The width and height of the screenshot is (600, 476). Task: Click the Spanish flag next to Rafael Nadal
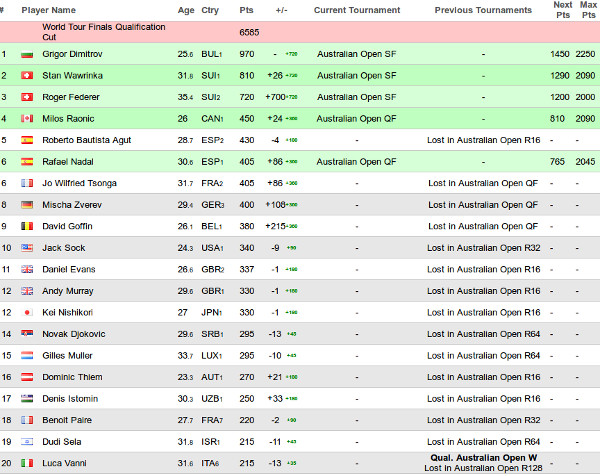pyautogui.click(x=26, y=161)
